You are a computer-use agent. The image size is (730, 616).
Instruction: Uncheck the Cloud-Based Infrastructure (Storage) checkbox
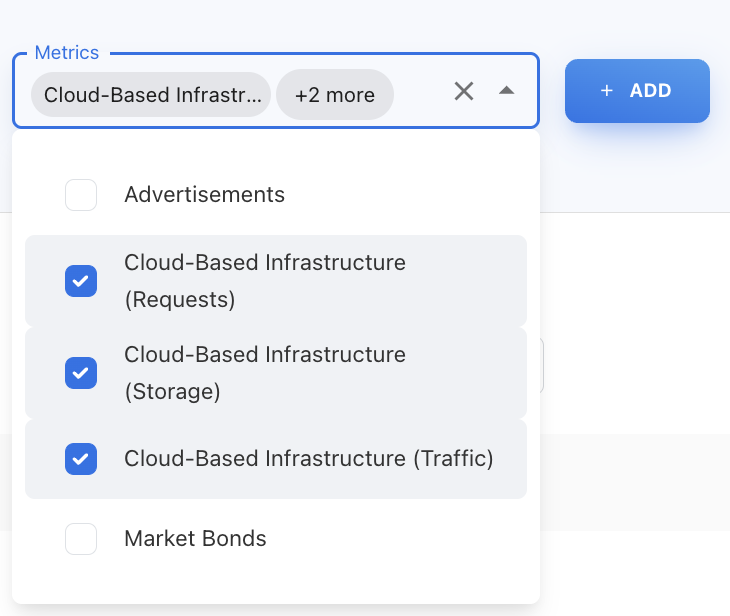click(81, 373)
